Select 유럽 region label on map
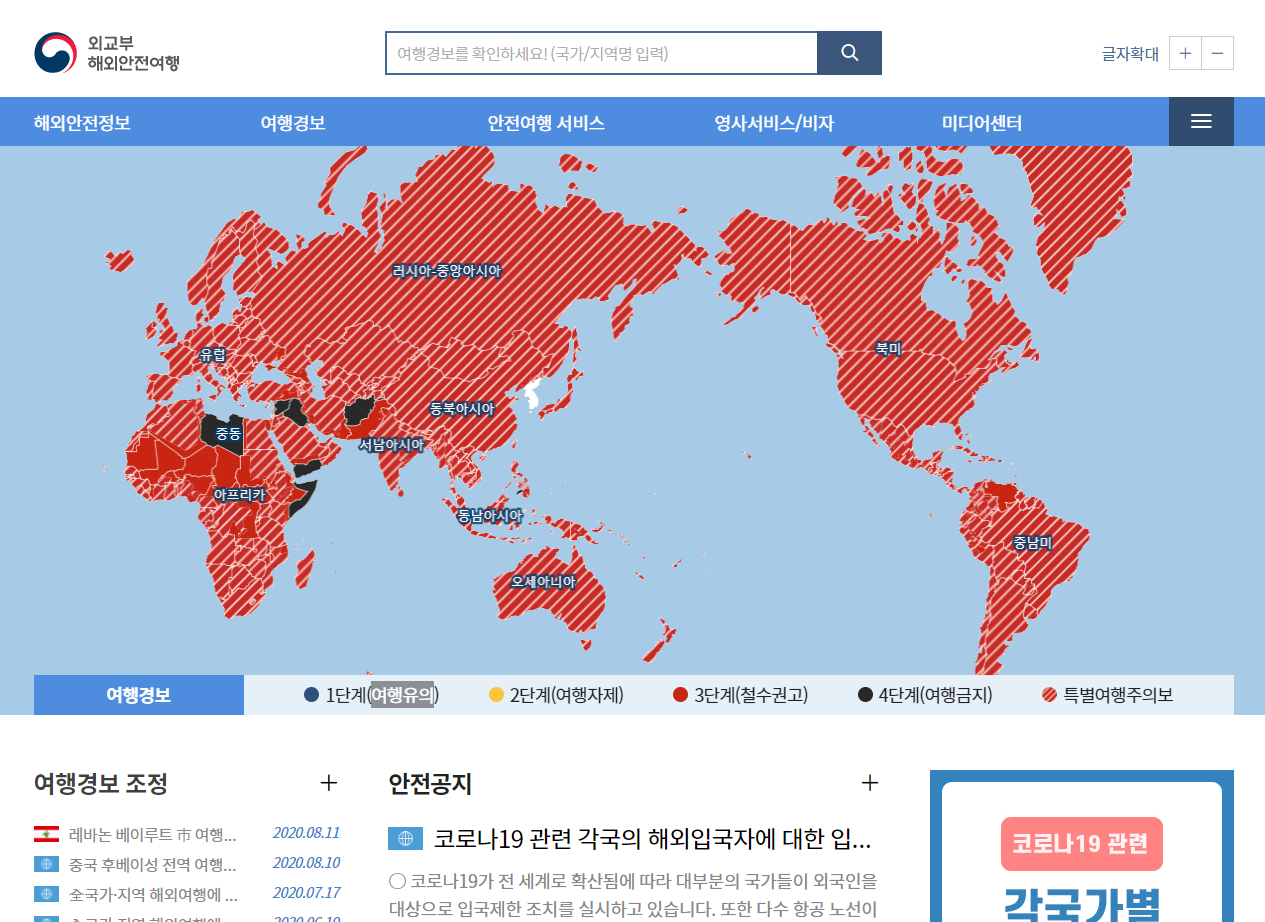This screenshot has height=922, width=1265. 213,354
